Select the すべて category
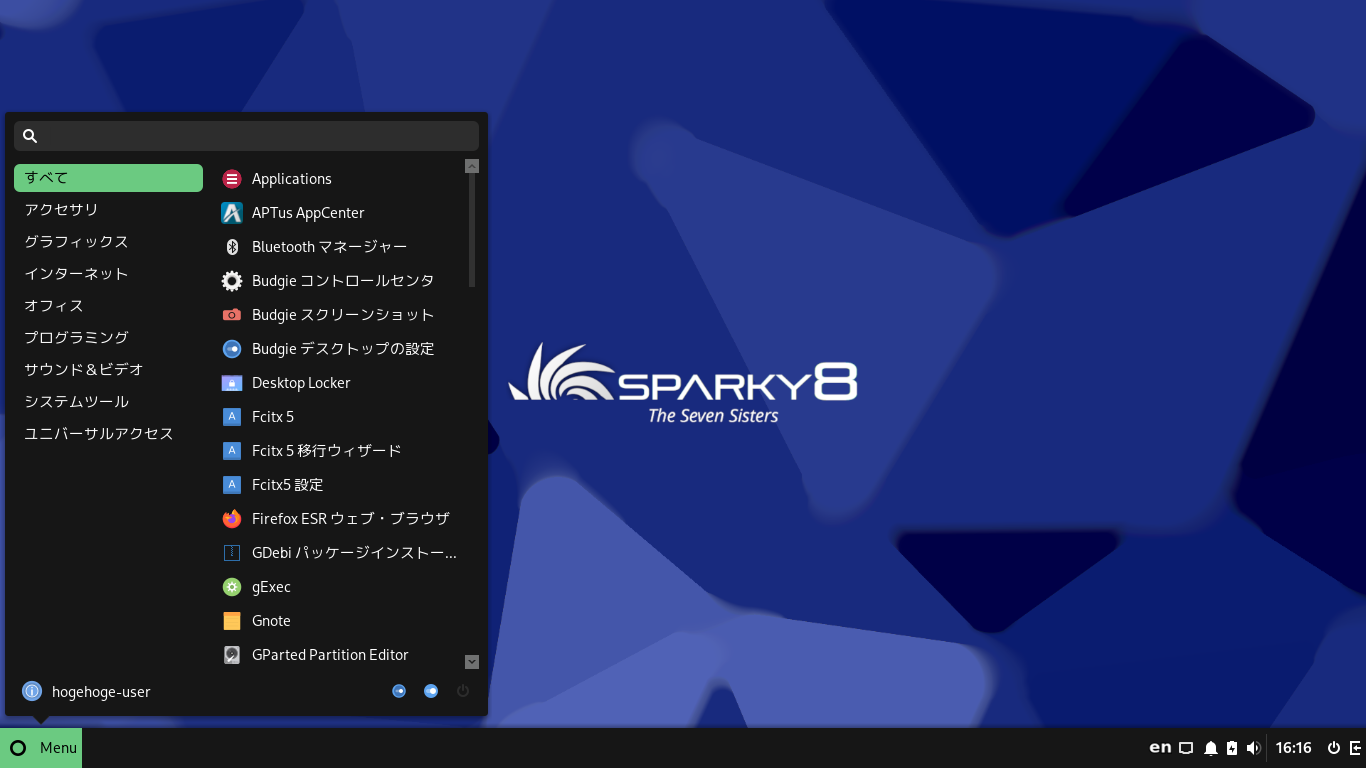The width and height of the screenshot is (1366, 768). click(108, 178)
